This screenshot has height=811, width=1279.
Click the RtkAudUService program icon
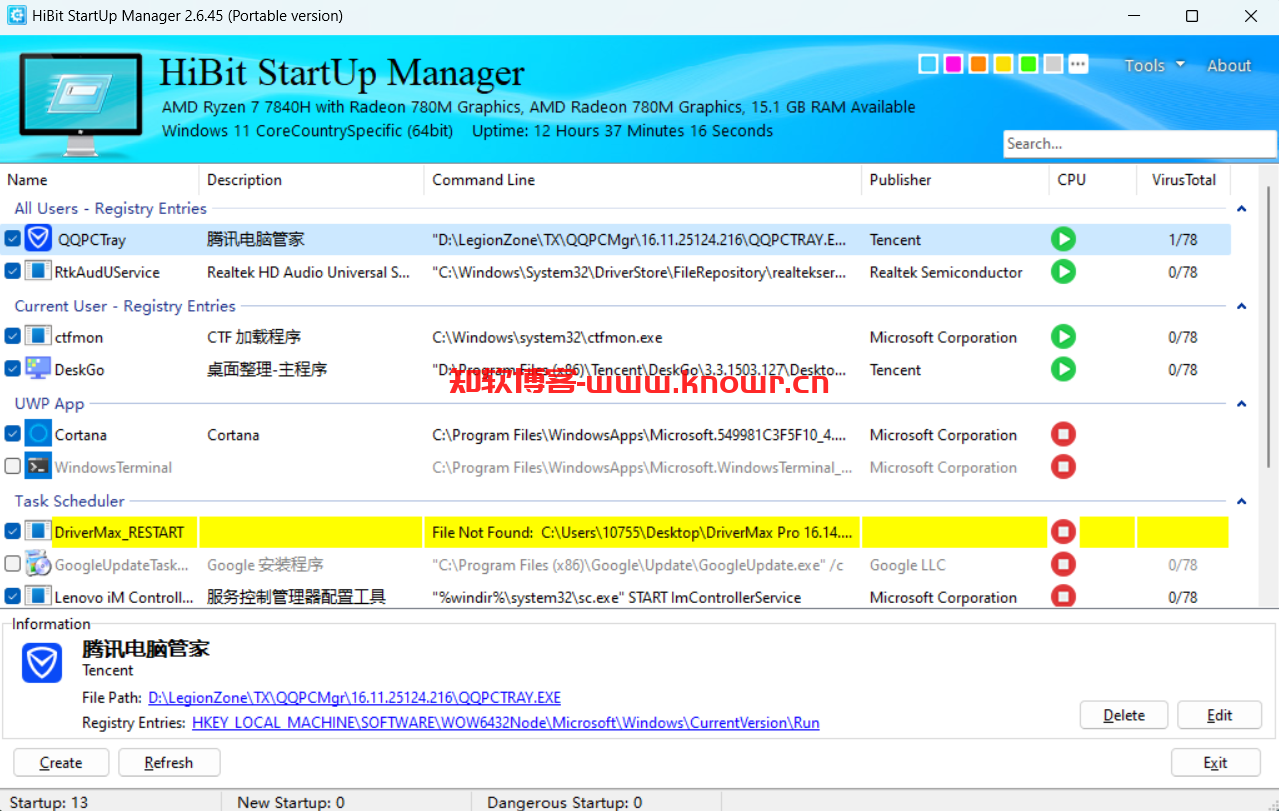click(x=38, y=272)
